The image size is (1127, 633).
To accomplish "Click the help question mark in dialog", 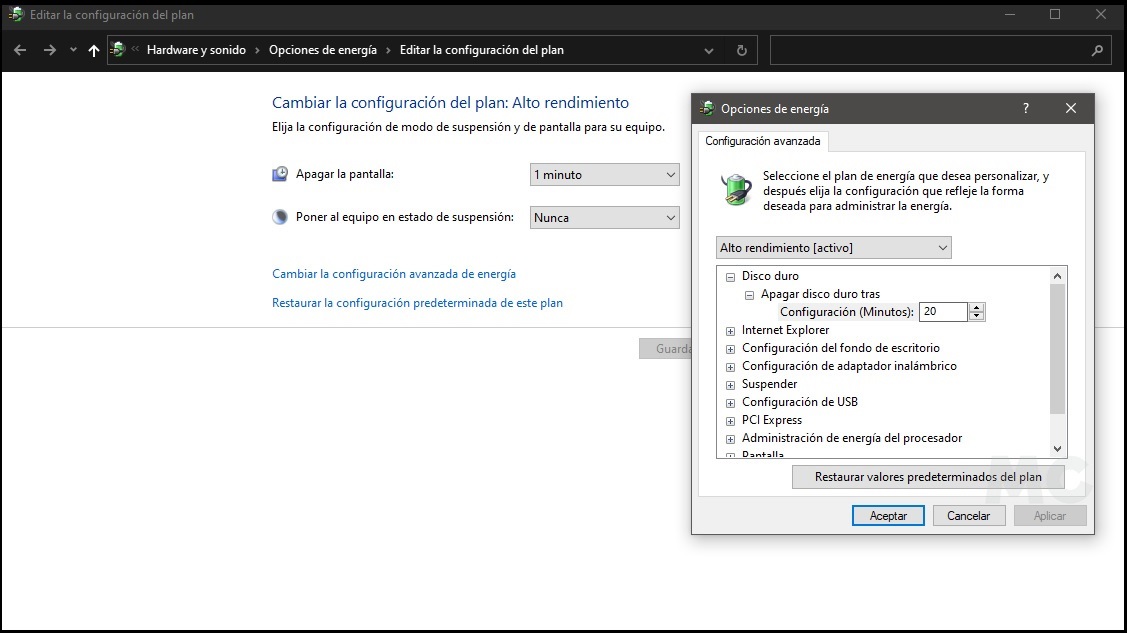I will pos(1025,108).
